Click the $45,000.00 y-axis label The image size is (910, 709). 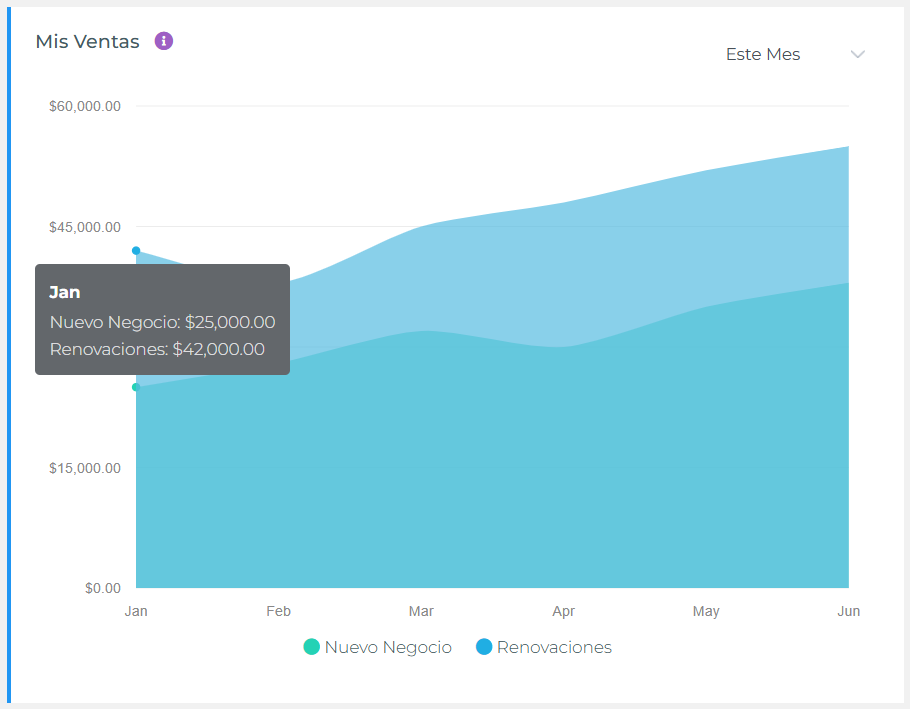[85, 227]
